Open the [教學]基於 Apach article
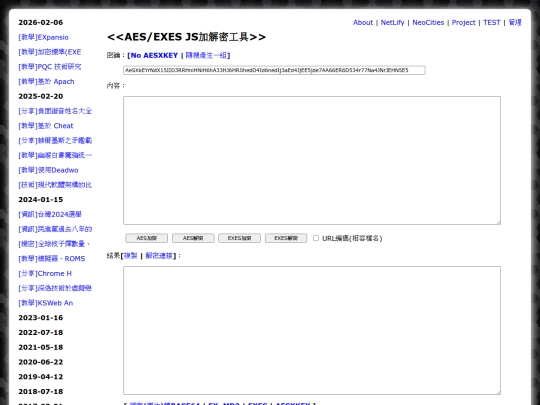 [x=46, y=82]
